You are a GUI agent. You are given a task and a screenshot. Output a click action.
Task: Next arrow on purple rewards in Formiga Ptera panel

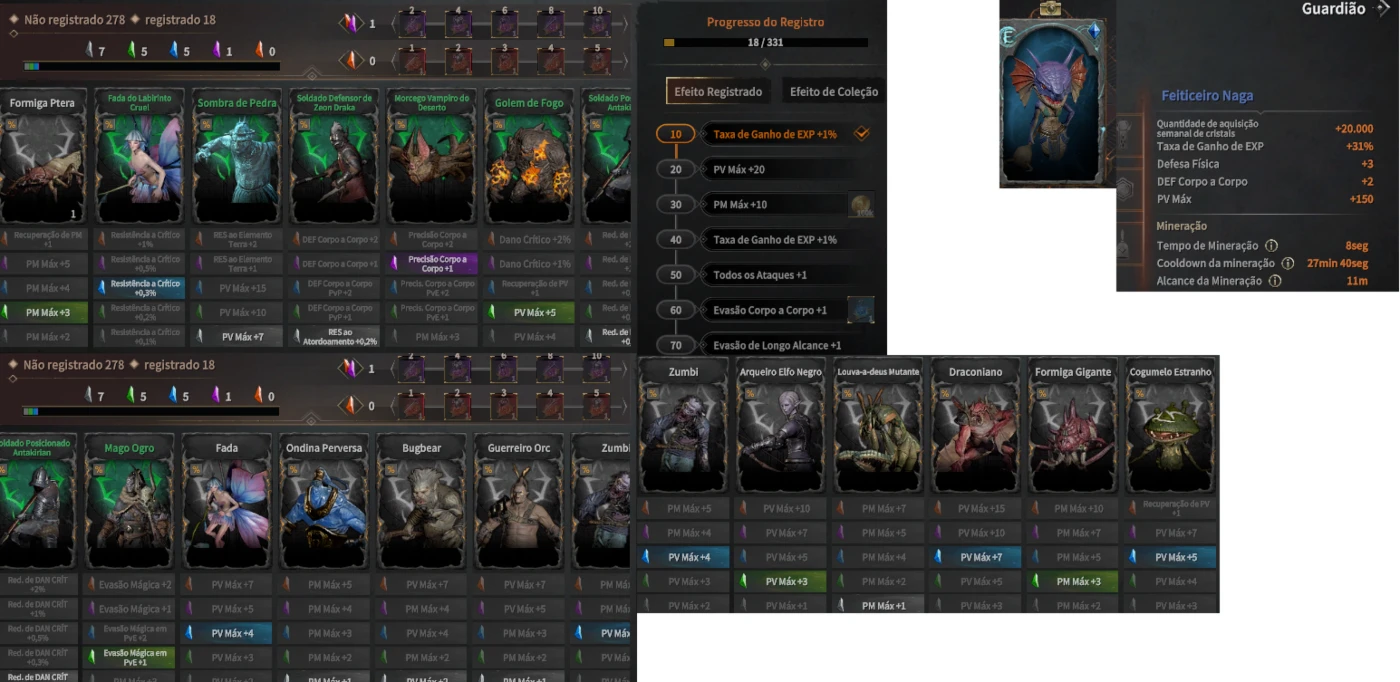pyautogui.click(x=627, y=23)
